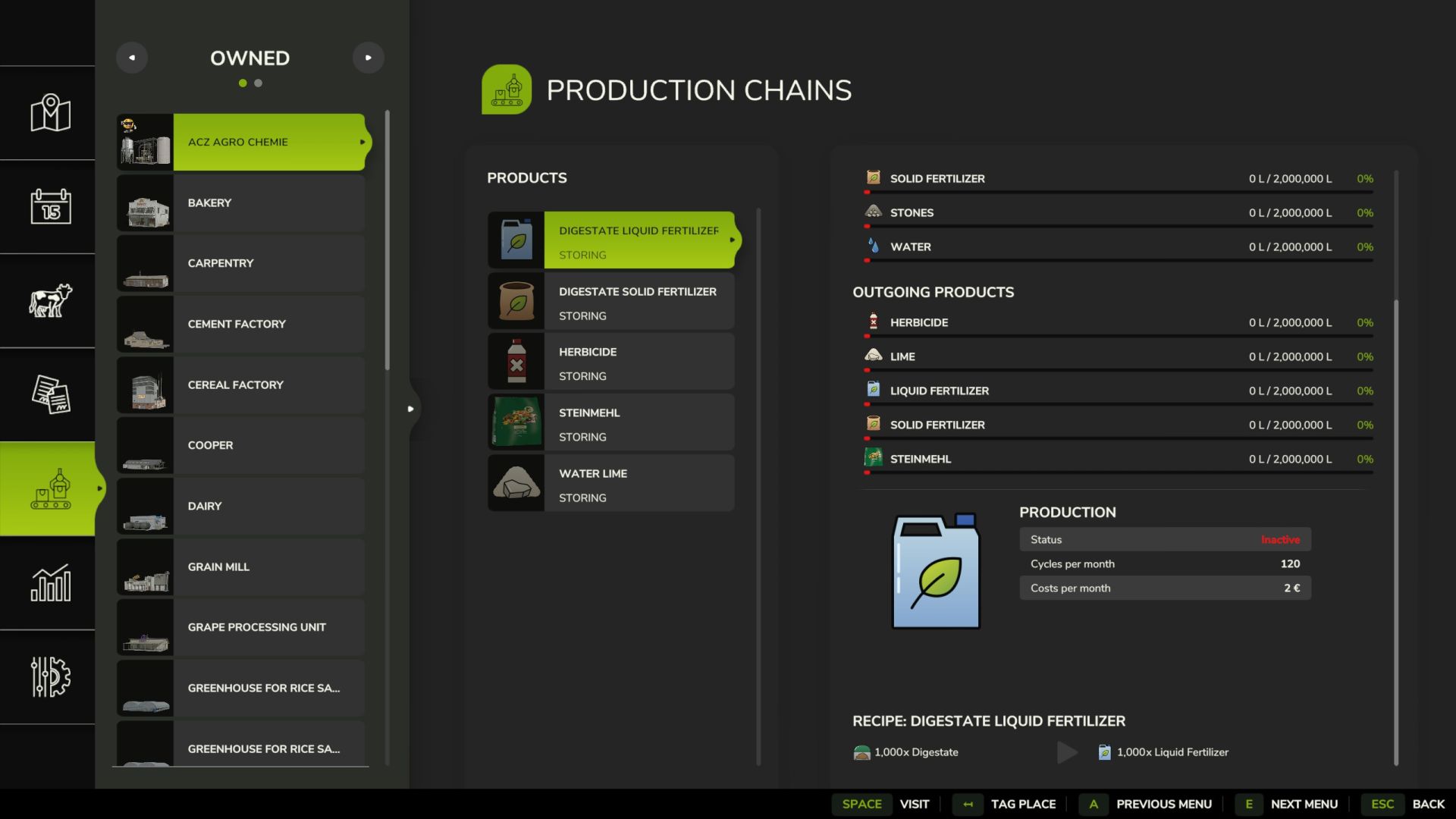
Task: Select Steinmehl product entry
Action: (x=611, y=422)
